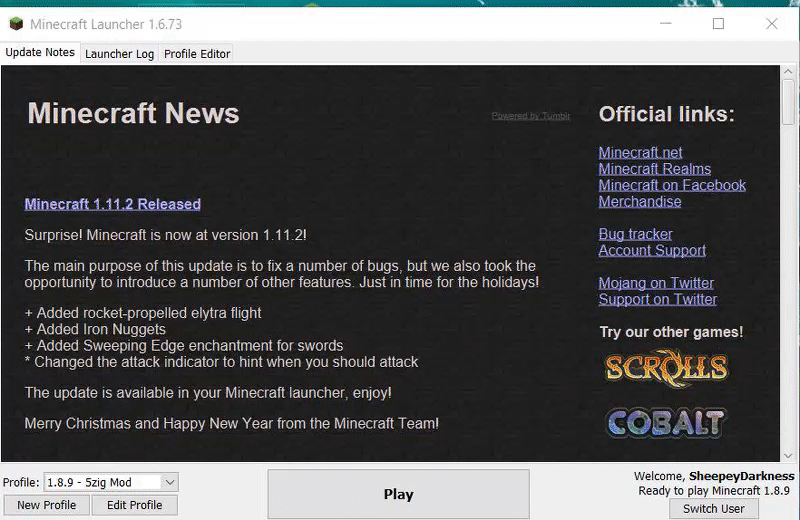Viewport: 800px width, 520px height.
Task: Visit the Minecraft on Facebook link
Action: click(x=672, y=185)
